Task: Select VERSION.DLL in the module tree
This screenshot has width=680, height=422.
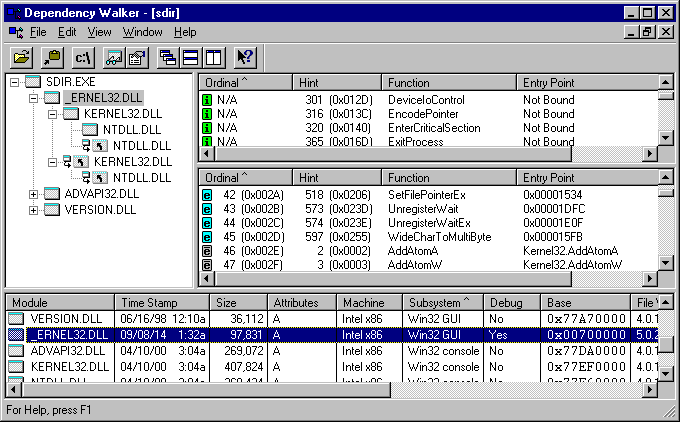Action: [100, 210]
